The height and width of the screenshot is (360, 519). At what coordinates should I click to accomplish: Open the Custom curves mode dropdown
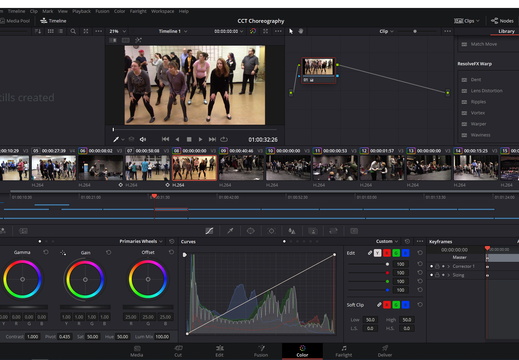387,241
